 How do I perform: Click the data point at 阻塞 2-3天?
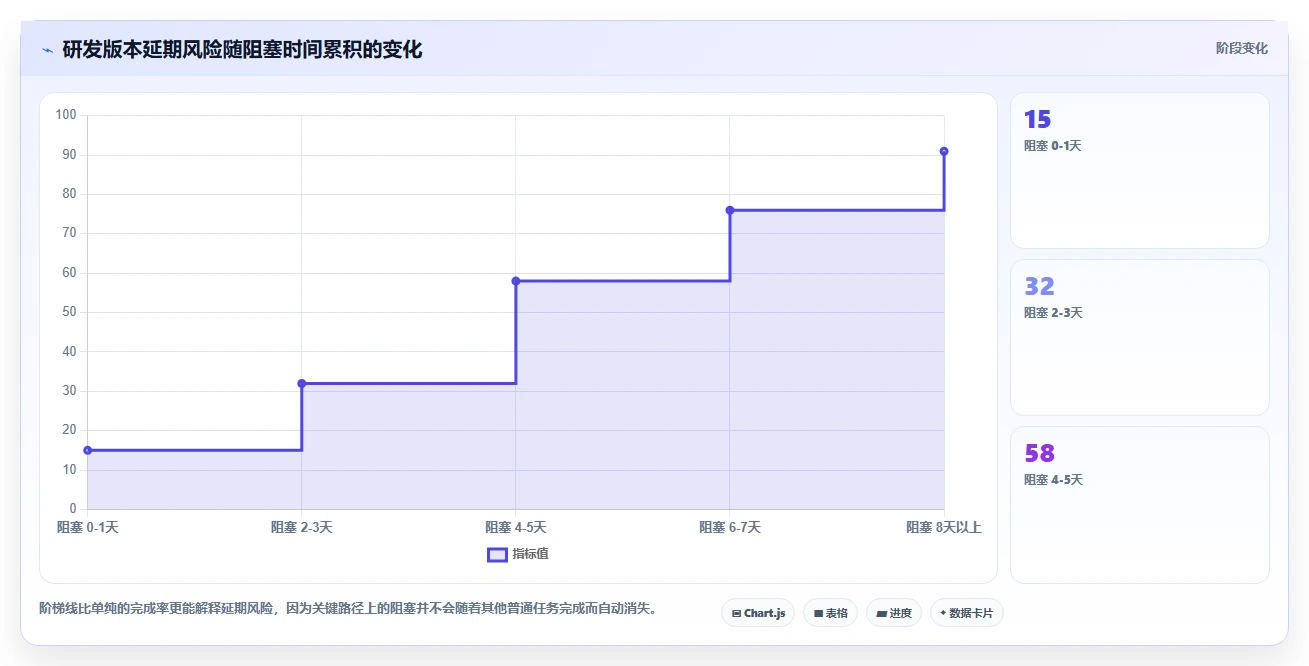click(302, 383)
